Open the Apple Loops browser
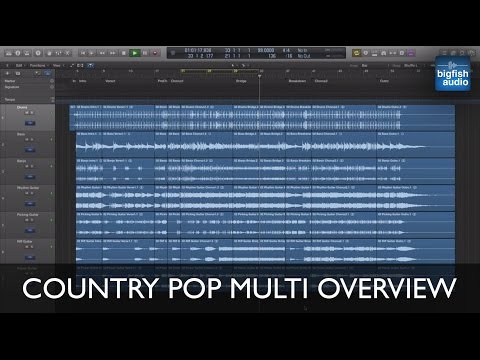The height and width of the screenshot is (360, 480). [462, 53]
